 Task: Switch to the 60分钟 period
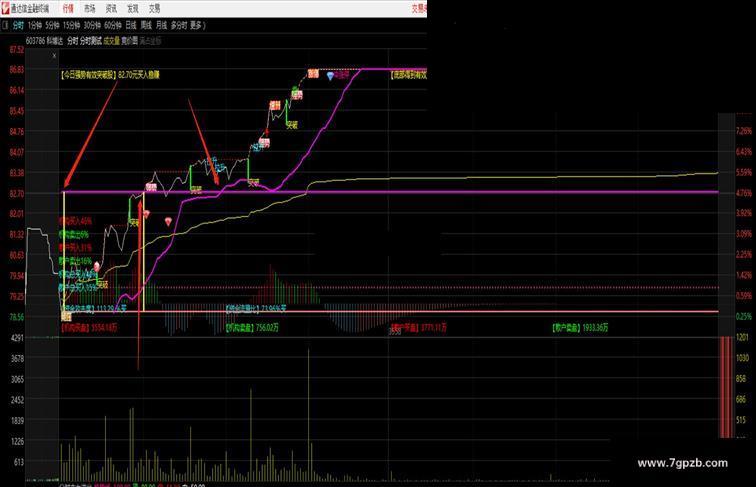(113, 25)
